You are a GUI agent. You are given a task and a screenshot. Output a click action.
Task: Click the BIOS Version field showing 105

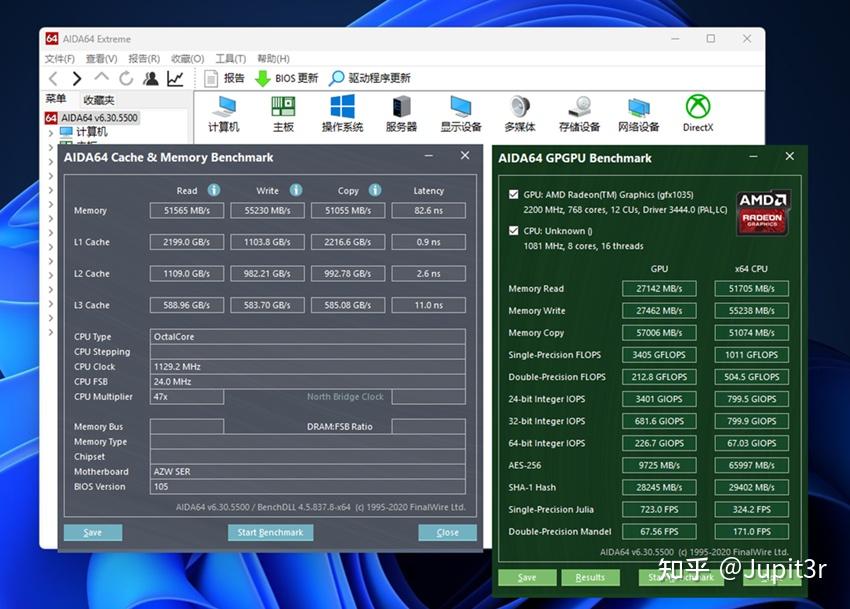tap(307, 486)
